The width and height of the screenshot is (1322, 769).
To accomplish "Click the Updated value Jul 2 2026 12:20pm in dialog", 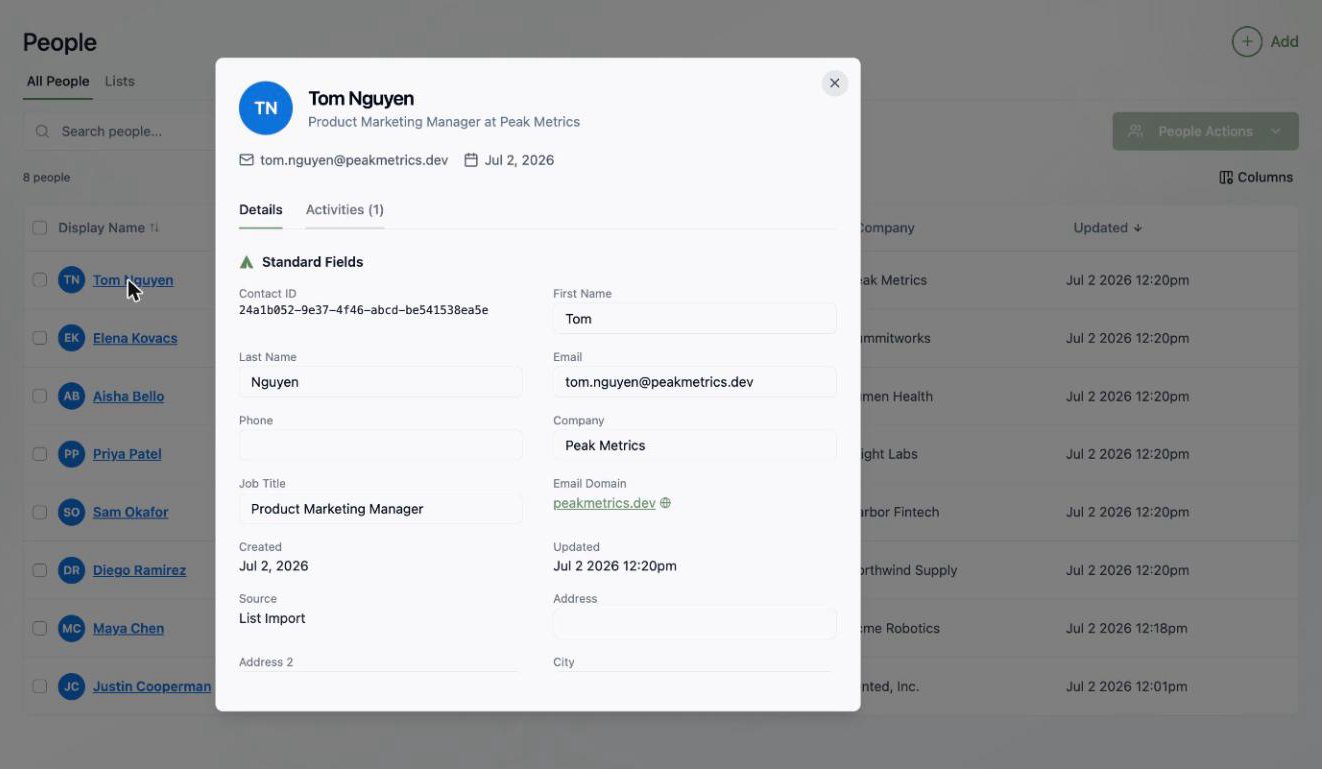I will (615, 566).
